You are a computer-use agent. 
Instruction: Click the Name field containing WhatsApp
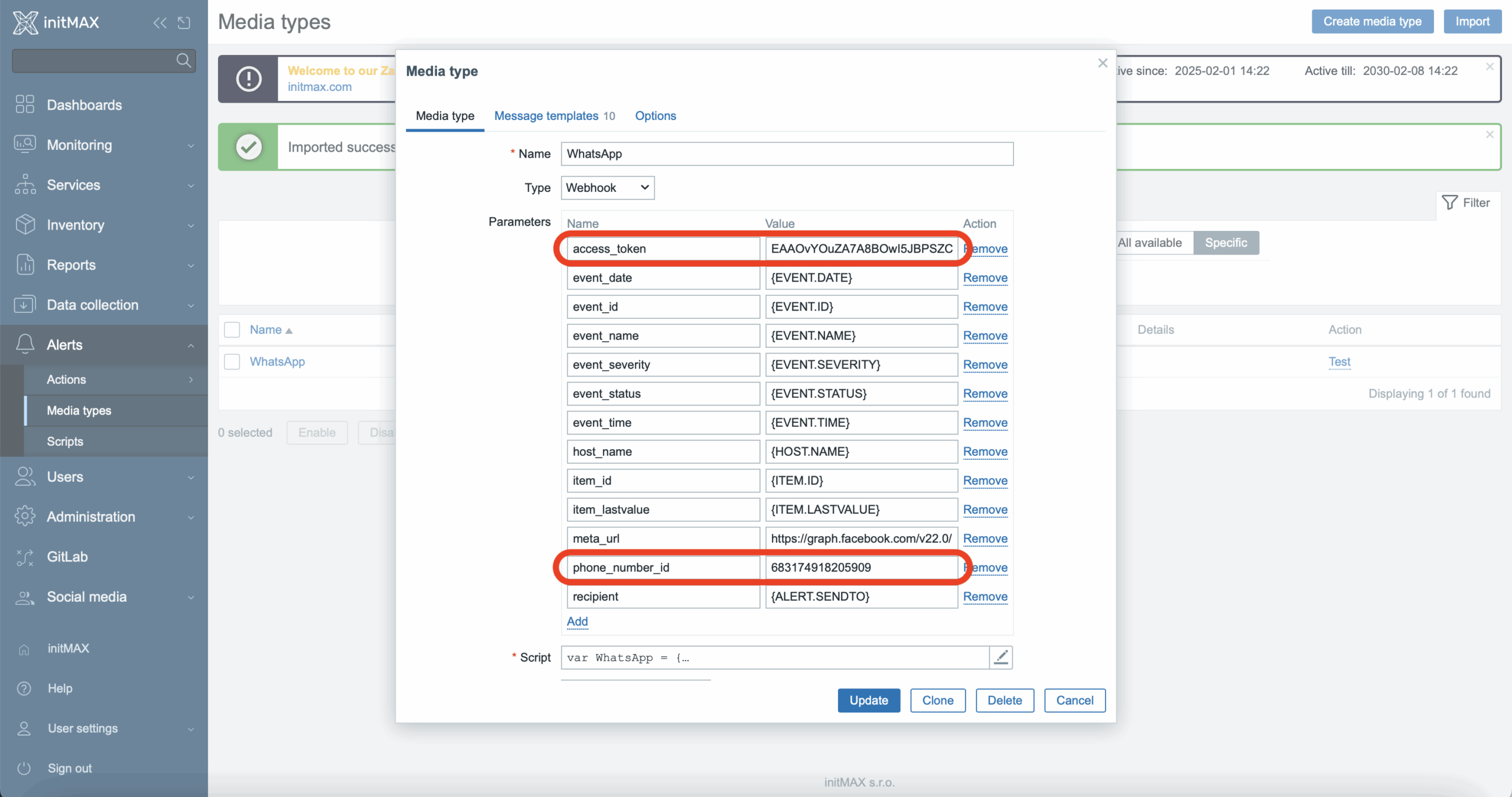pyautogui.click(x=787, y=153)
